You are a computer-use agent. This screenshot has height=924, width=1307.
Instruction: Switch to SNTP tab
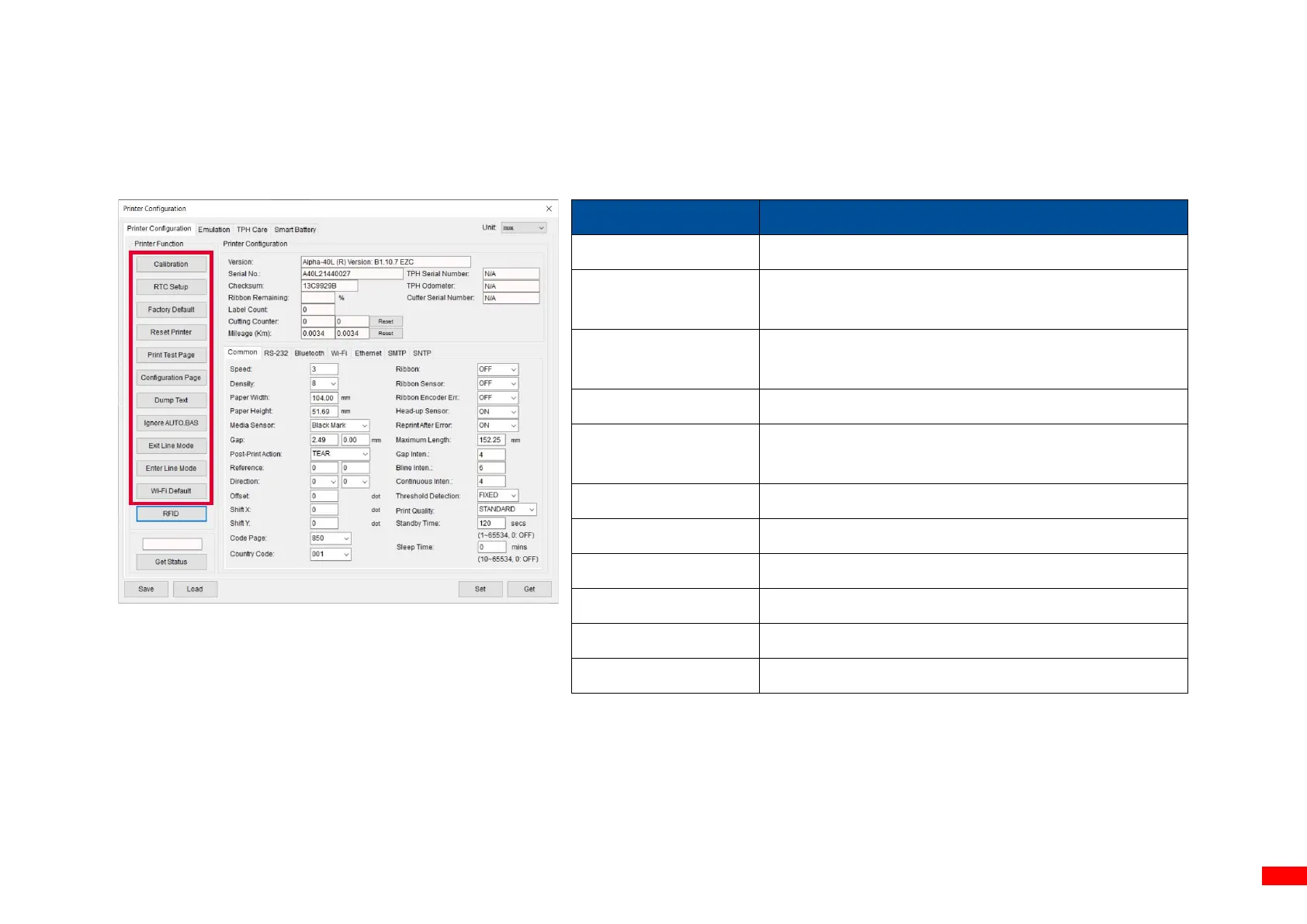pos(421,353)
